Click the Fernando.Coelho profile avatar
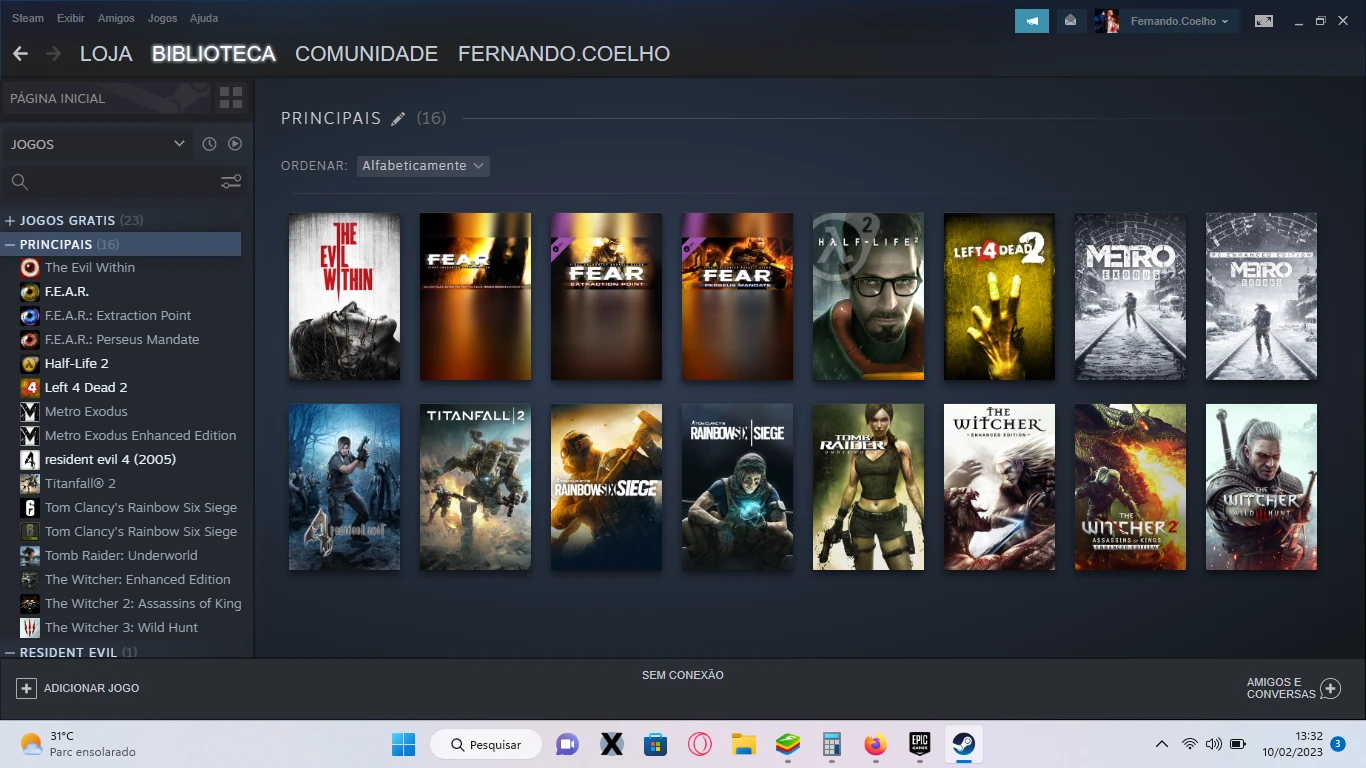Viewport: 1366px width, 768px height. click(1106, 21)
